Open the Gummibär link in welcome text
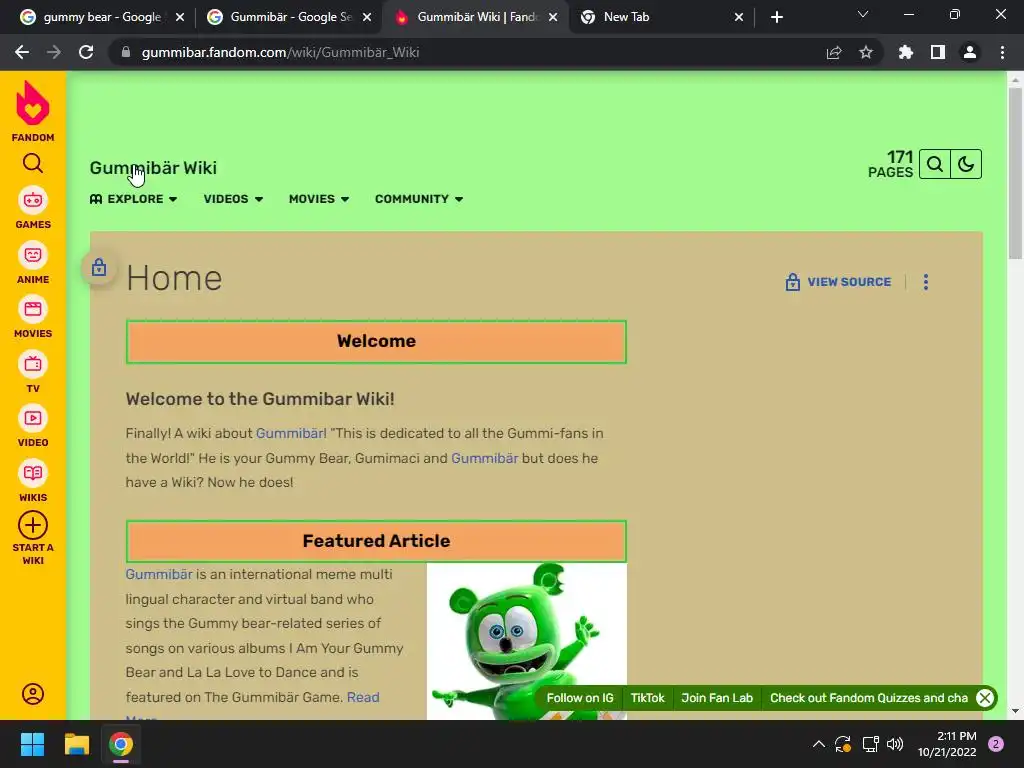The image size is (1024, 768). [x=290, y=433]
